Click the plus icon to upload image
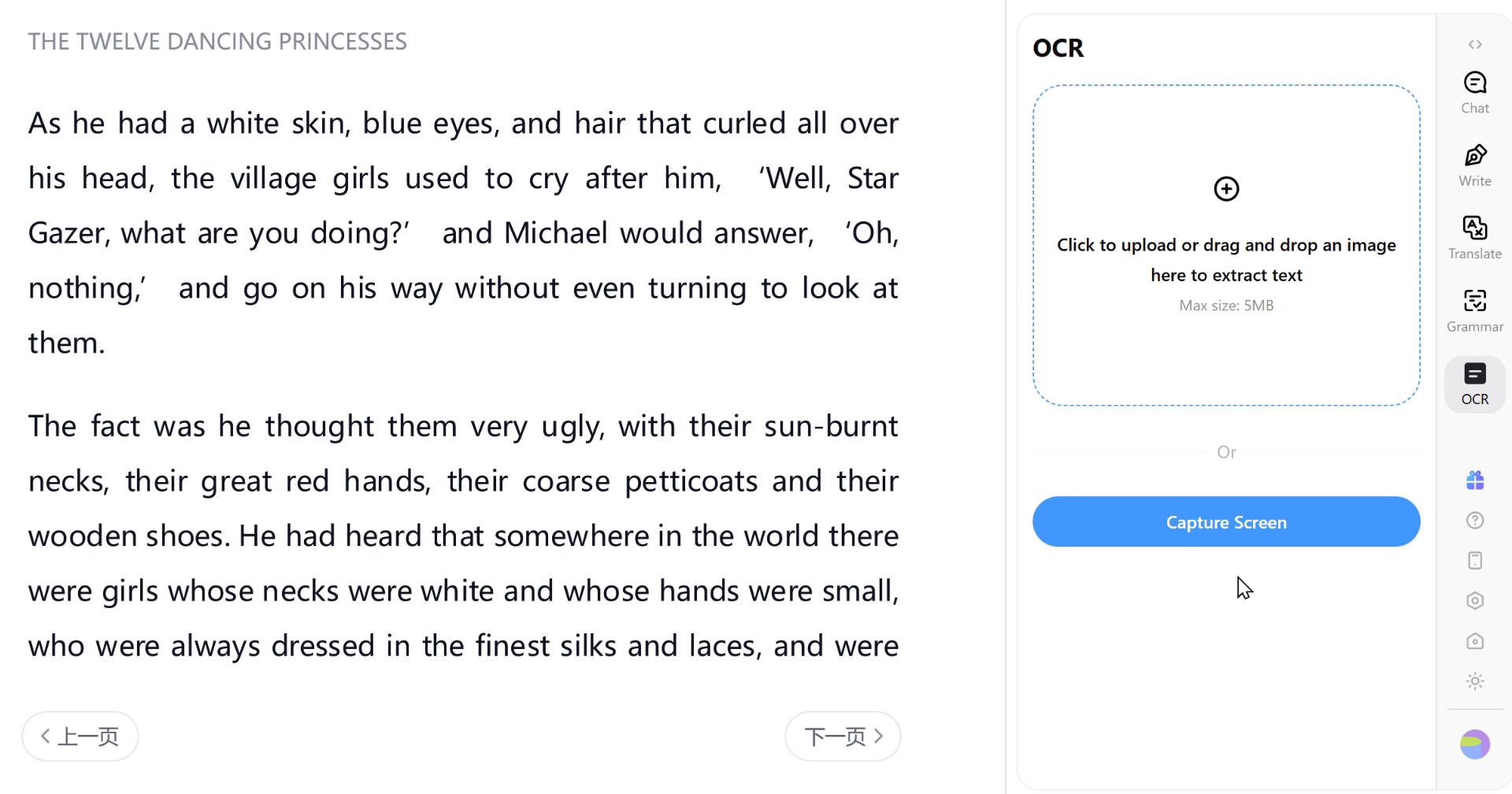1512x794 pixels. pyautogui.click(x=1226, y=189)
